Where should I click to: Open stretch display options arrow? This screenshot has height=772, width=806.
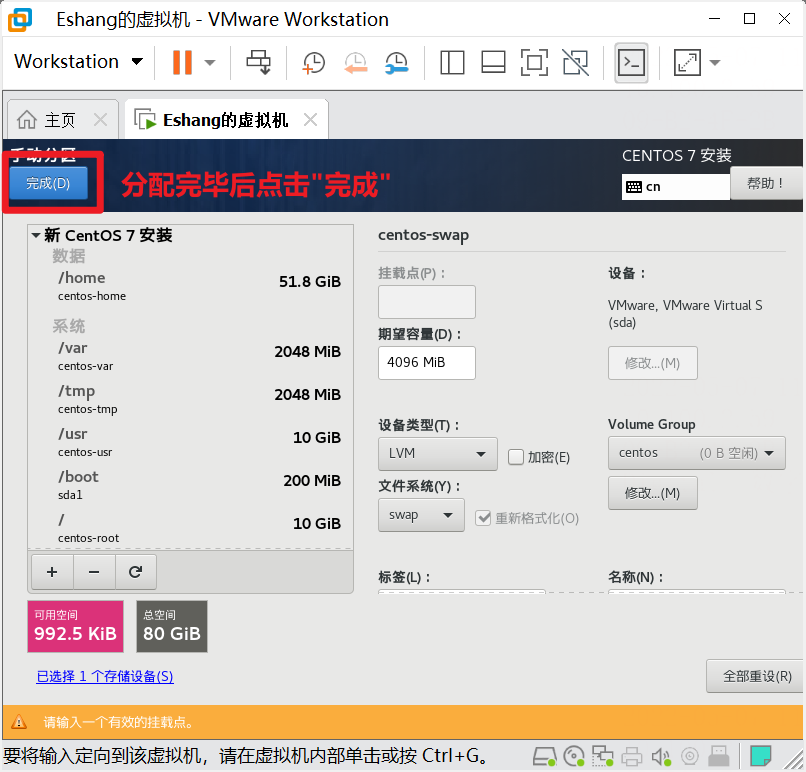pos(715,63)
